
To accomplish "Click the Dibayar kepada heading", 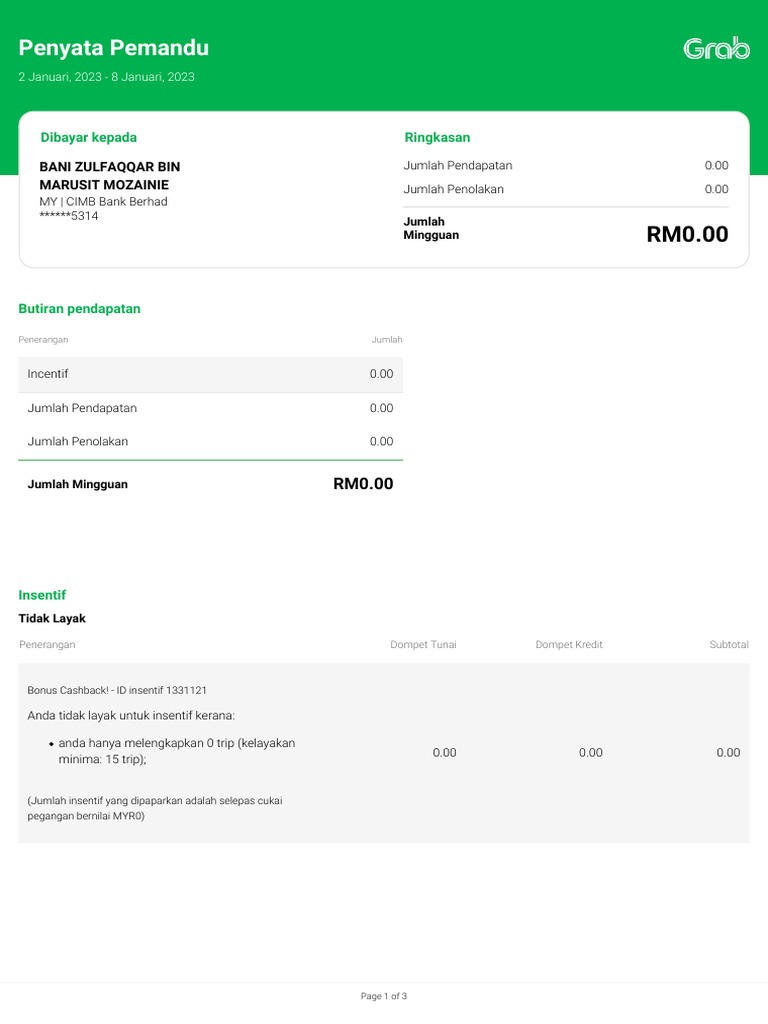I will [88, 137].
